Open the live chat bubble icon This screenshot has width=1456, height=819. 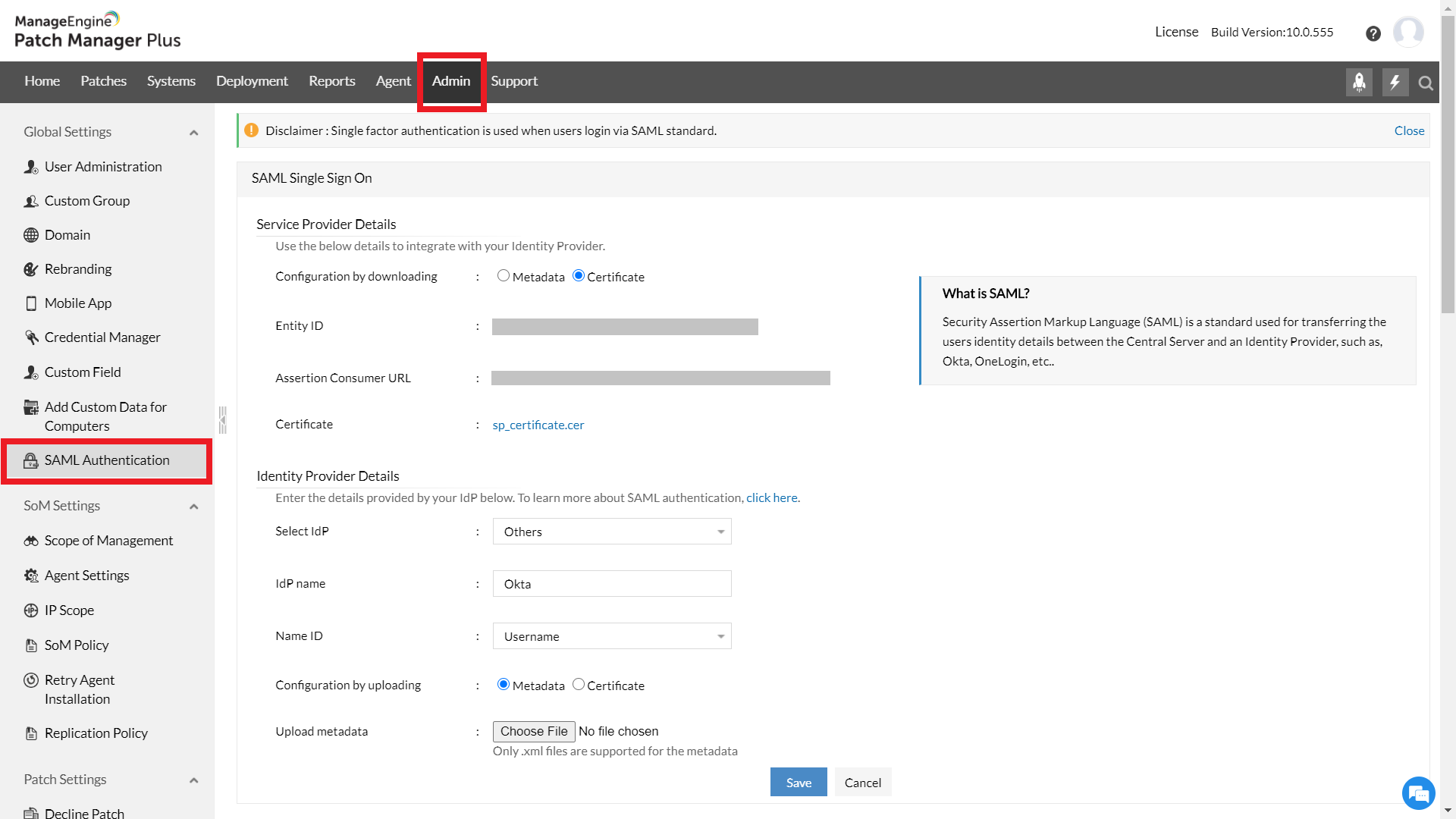pyautogui.click(x=1418, y=793)
